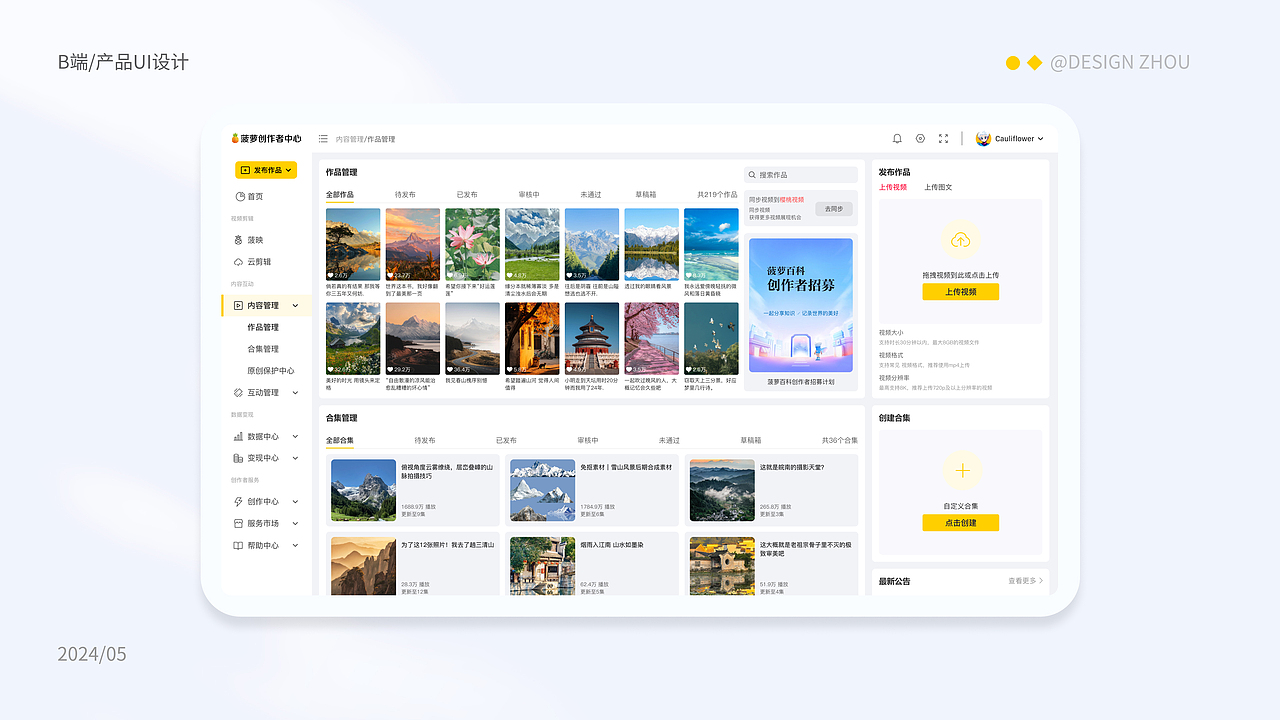This screenshot has width=1280, height=720.
Task: Switch to 审核中 tab under 作品管理
Action: pos(529,195)
